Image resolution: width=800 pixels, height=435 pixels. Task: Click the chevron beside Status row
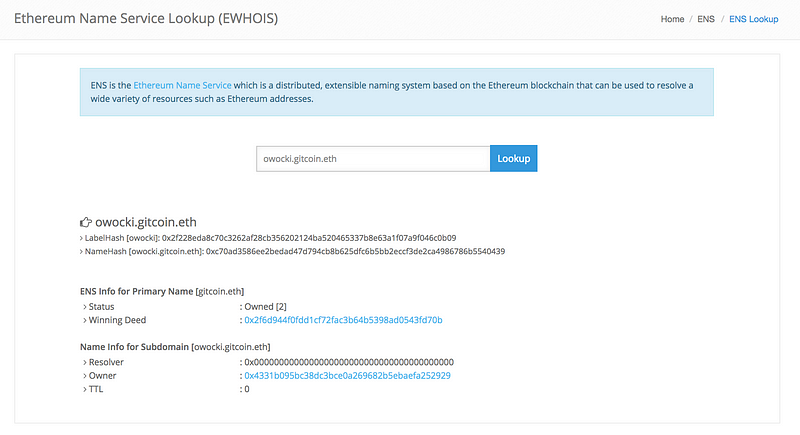coord(85,307)
